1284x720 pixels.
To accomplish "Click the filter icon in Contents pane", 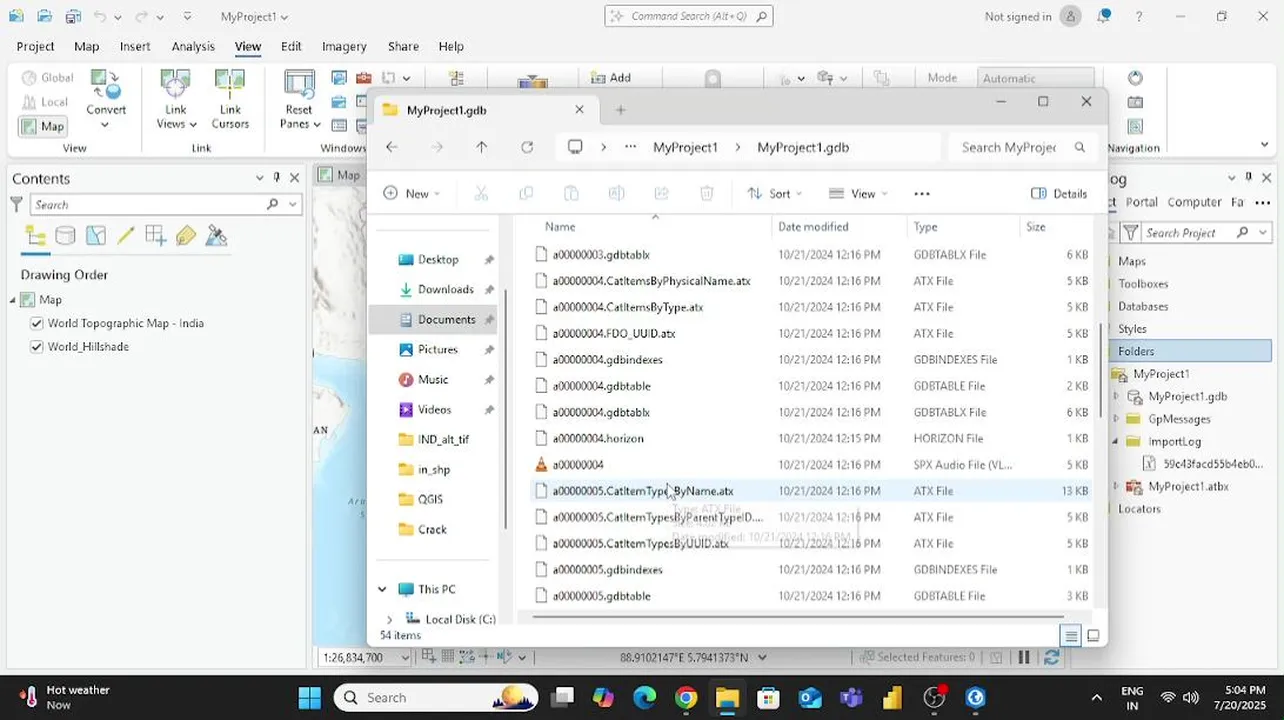I will (x=16, y=204).
